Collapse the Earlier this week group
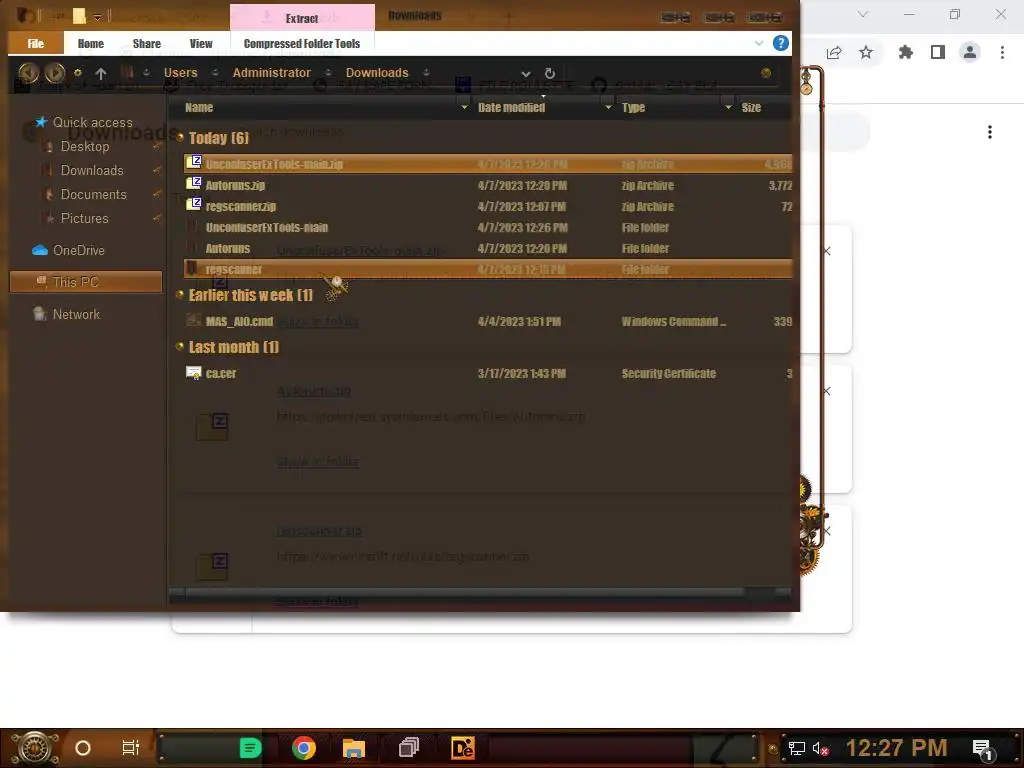Image resolution: width=1024 pixels, height=768 pixels. click(180, 295)
